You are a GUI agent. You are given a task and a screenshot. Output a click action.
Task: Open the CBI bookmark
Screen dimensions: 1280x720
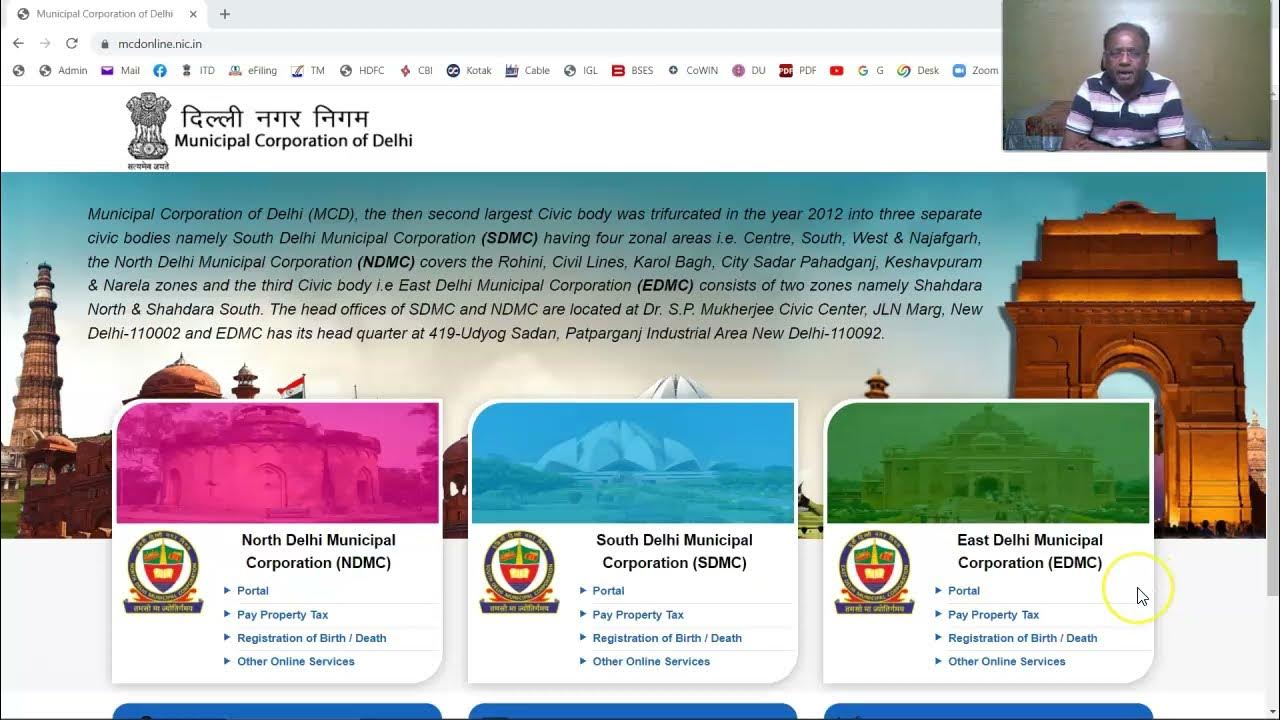416,71
